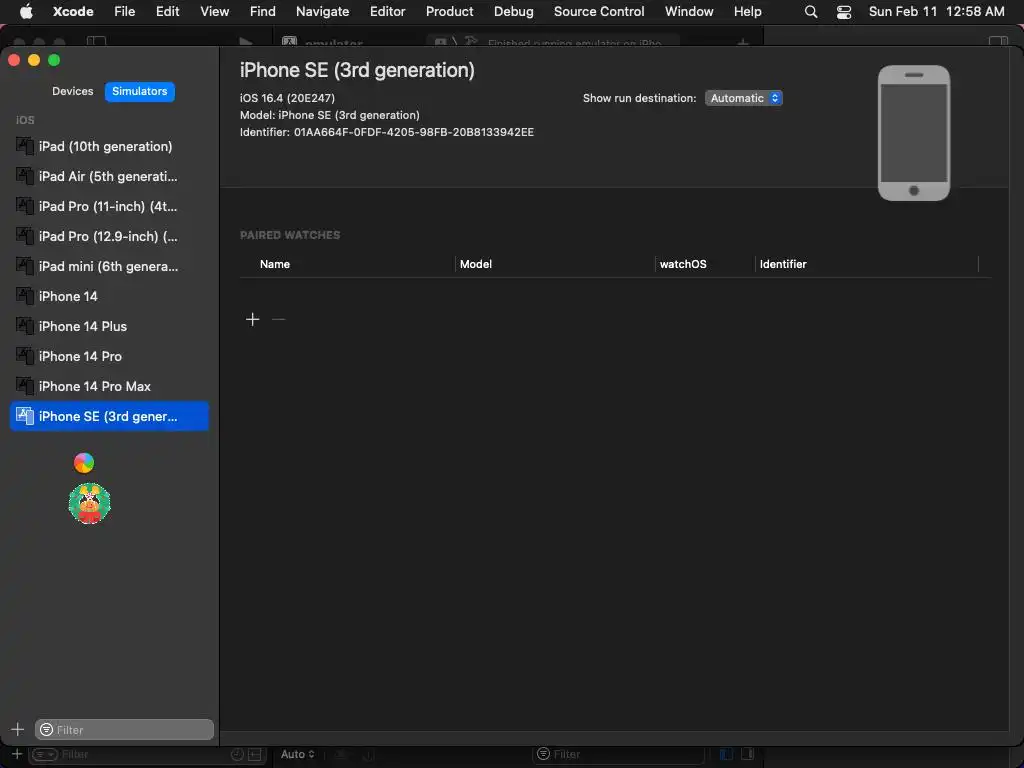Select the iPhone SE (3rd generation) simulator
The height and width of the screenshot is (768, 1024).
[x=109, y=417]
